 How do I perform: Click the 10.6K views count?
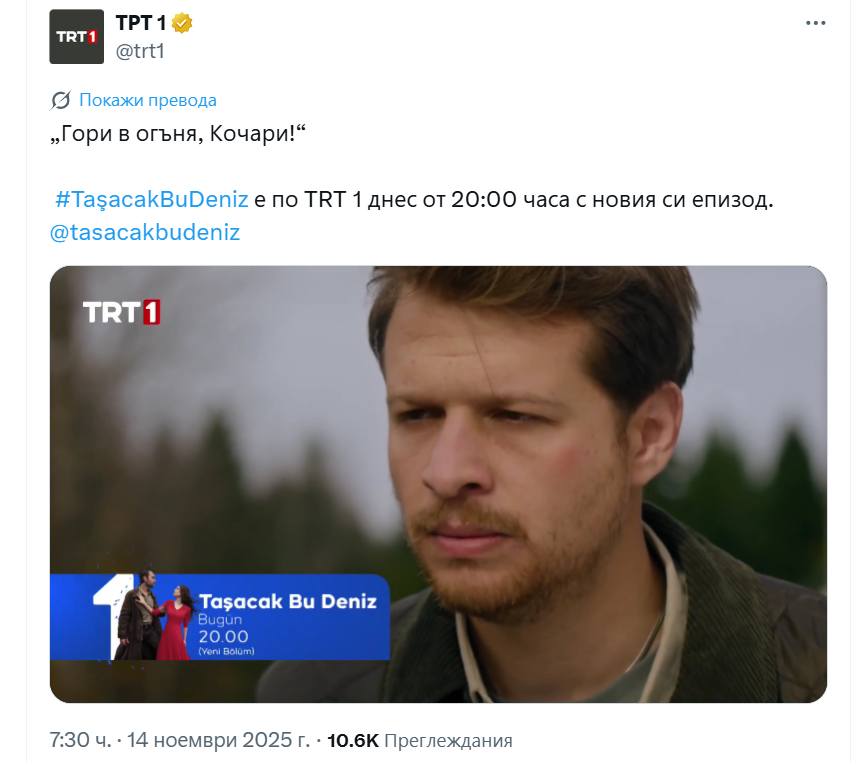coord(353,741)
